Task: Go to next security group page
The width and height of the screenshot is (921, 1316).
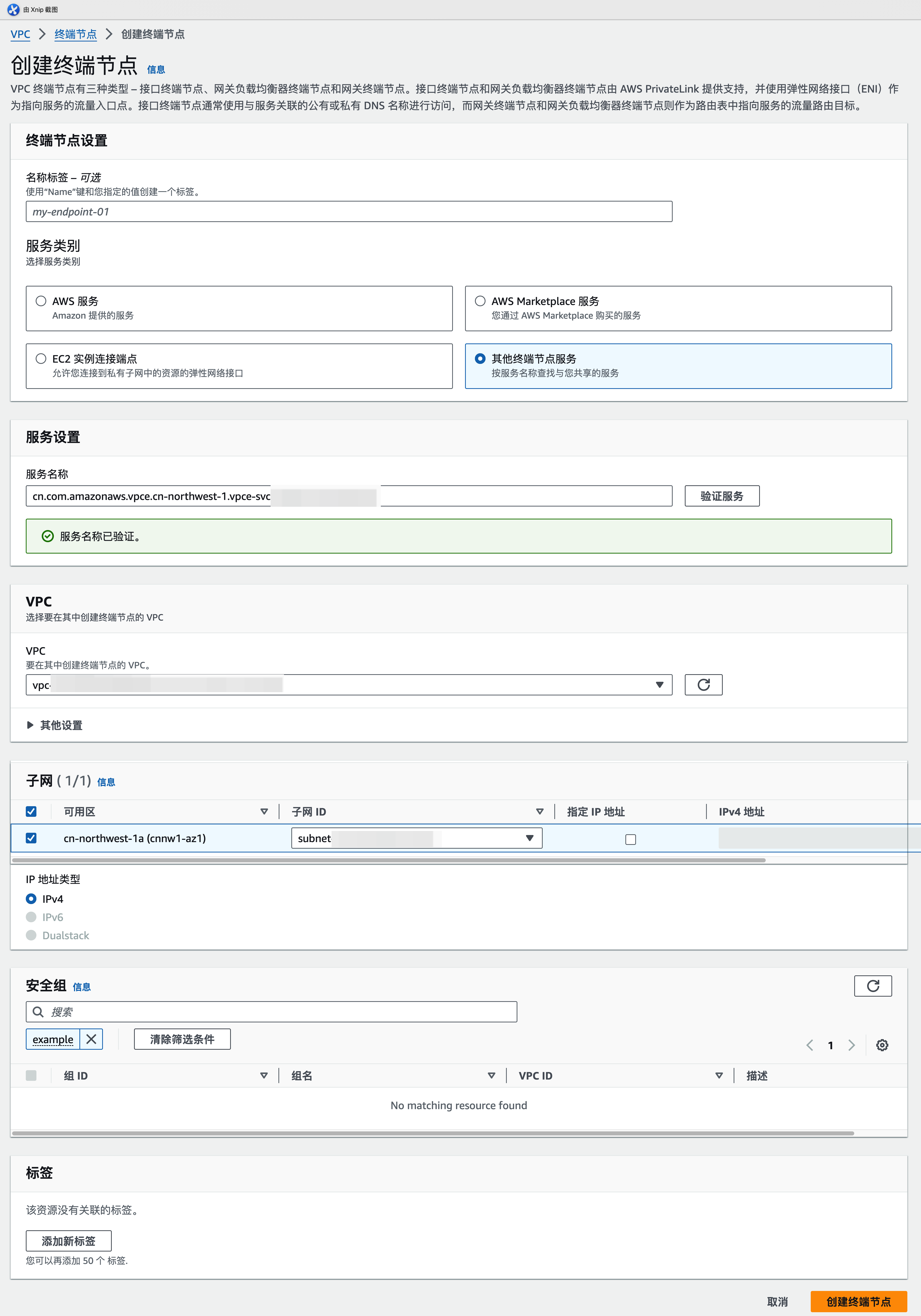Action: pos(852,1045)
